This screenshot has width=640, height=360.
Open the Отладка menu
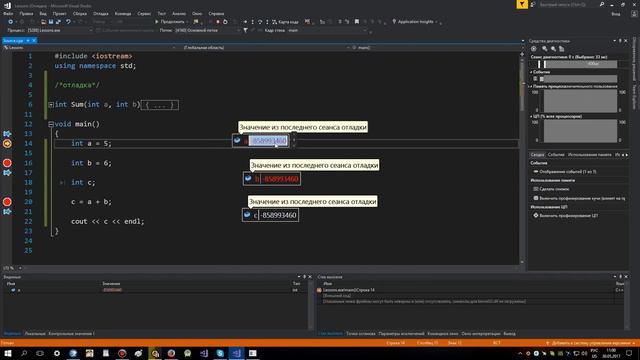pyautogui.click(x=101, y=13)
